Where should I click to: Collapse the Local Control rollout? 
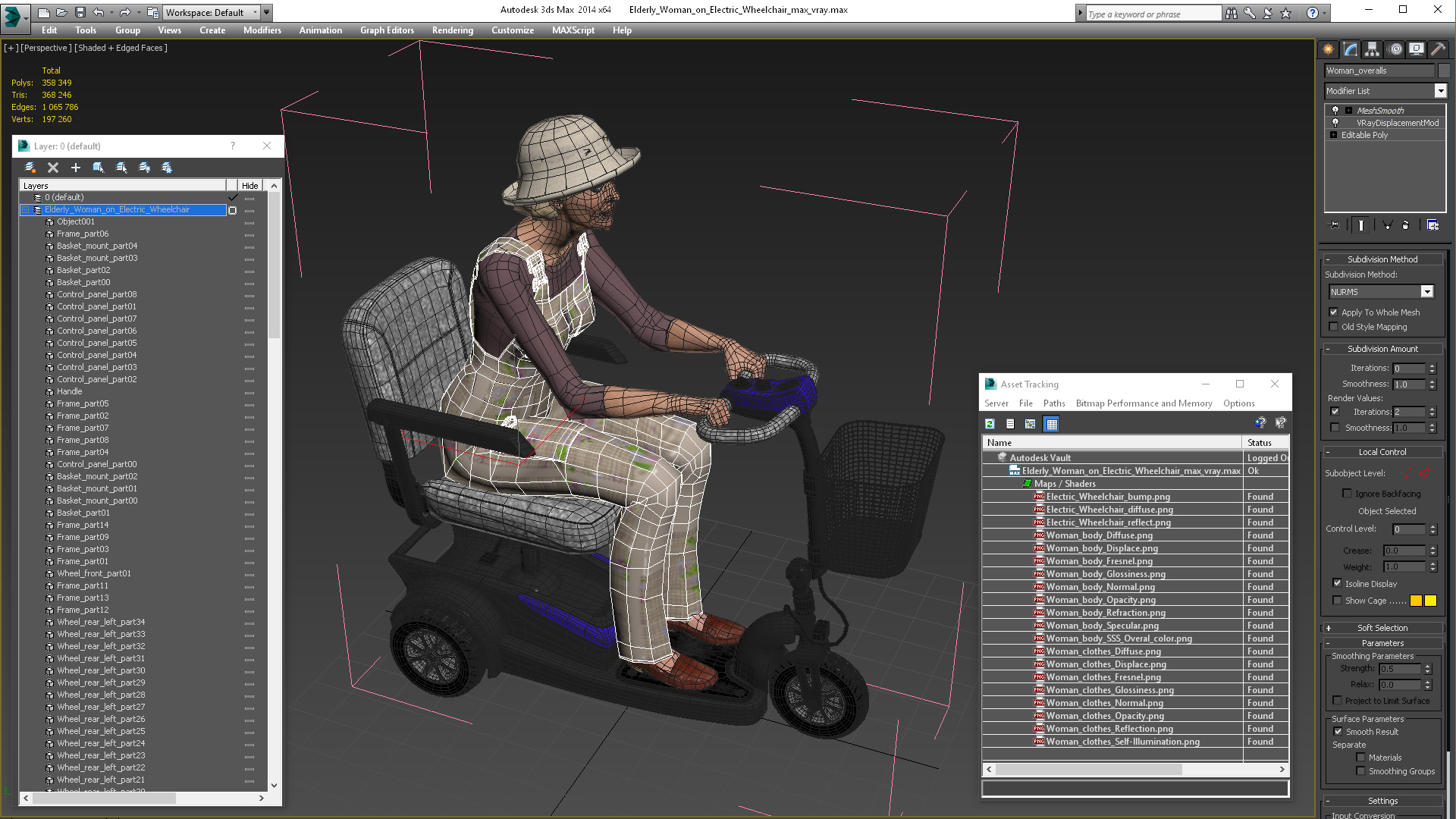(x=1382, y=452)
